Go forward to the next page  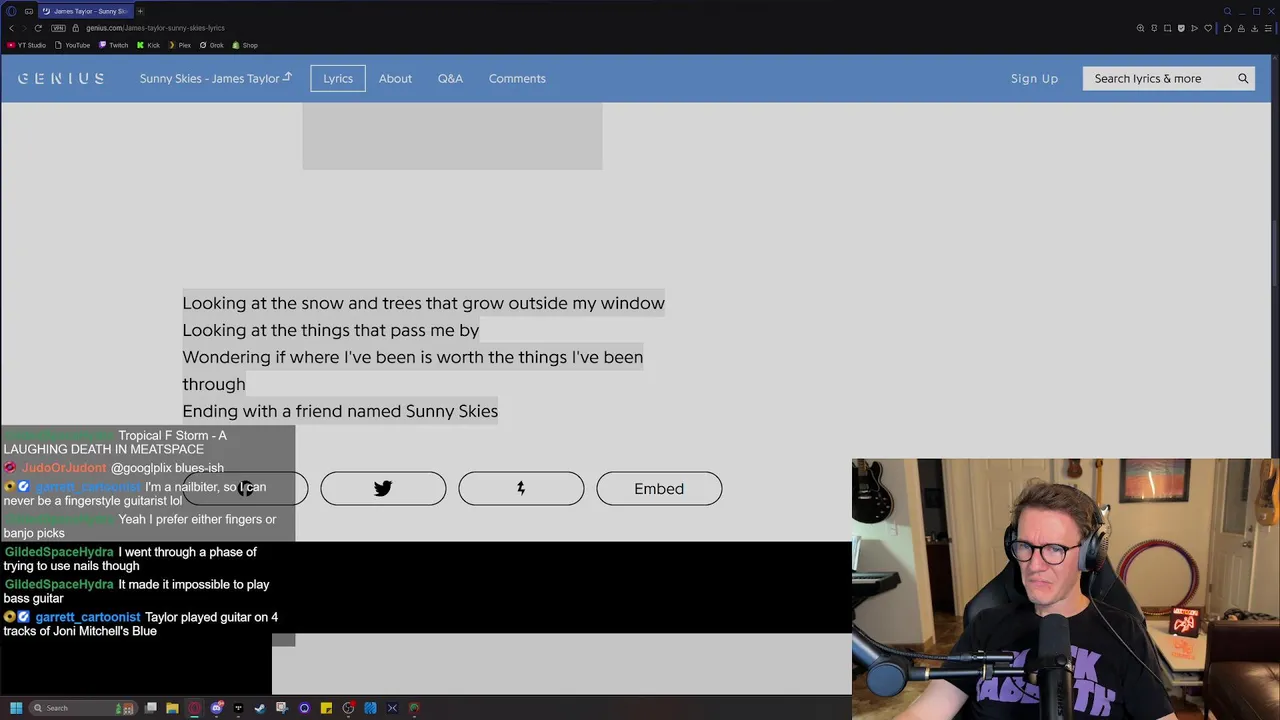point(24,28)
